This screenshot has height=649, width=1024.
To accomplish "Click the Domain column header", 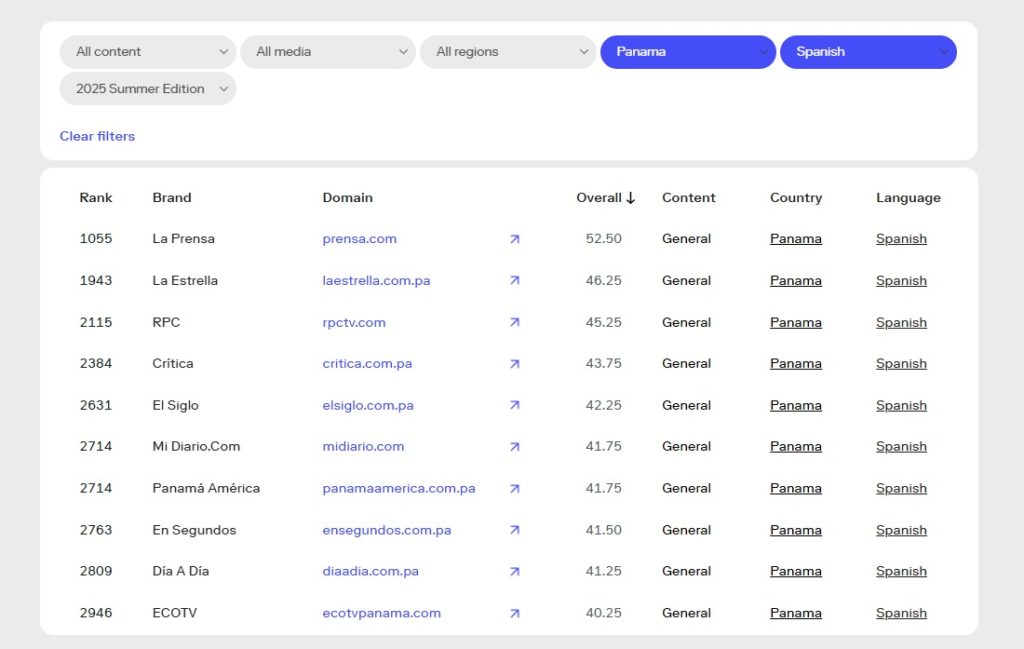I will [347, 198].
